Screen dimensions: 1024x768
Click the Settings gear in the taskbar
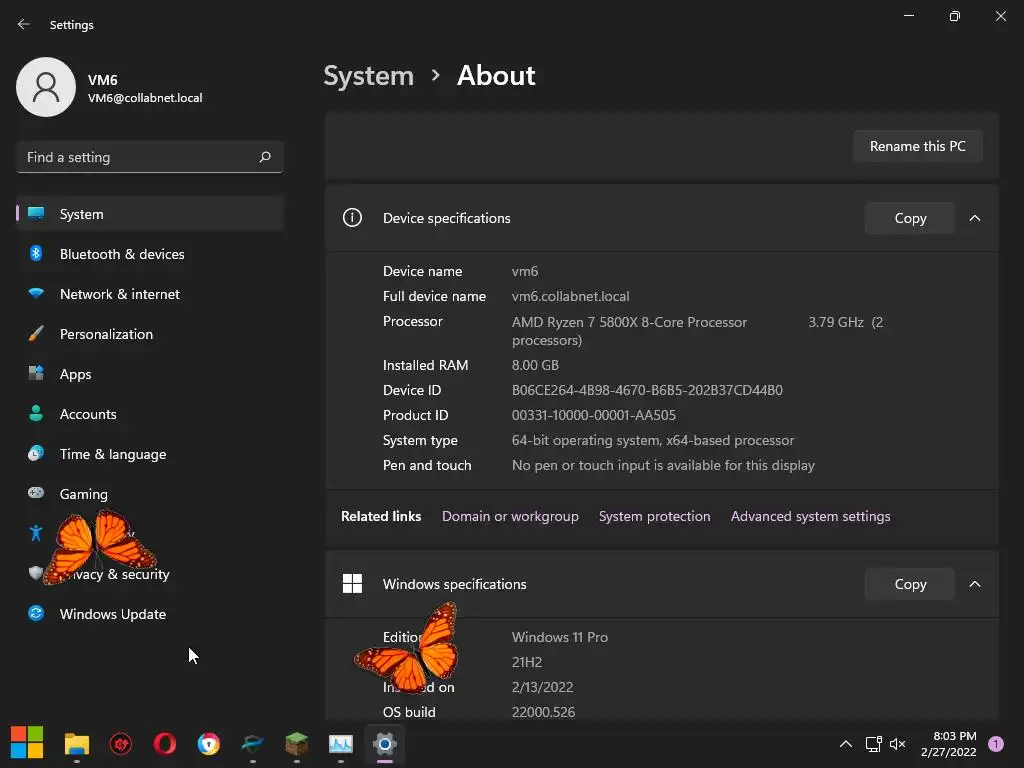tap(385, 744)
